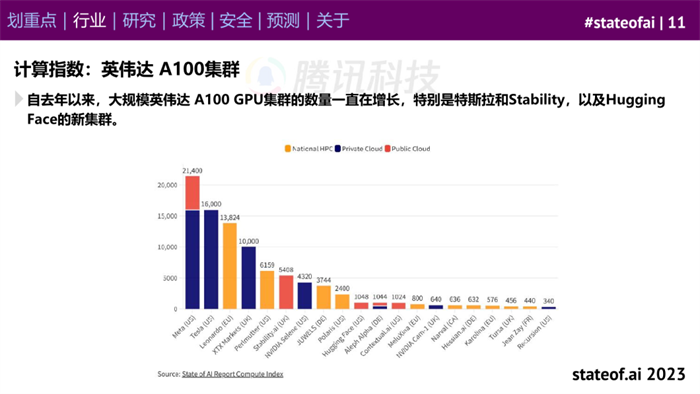Switch to the 研究 section
The height and width of the screenshot is (394, 700).
[x=139, y=21]
